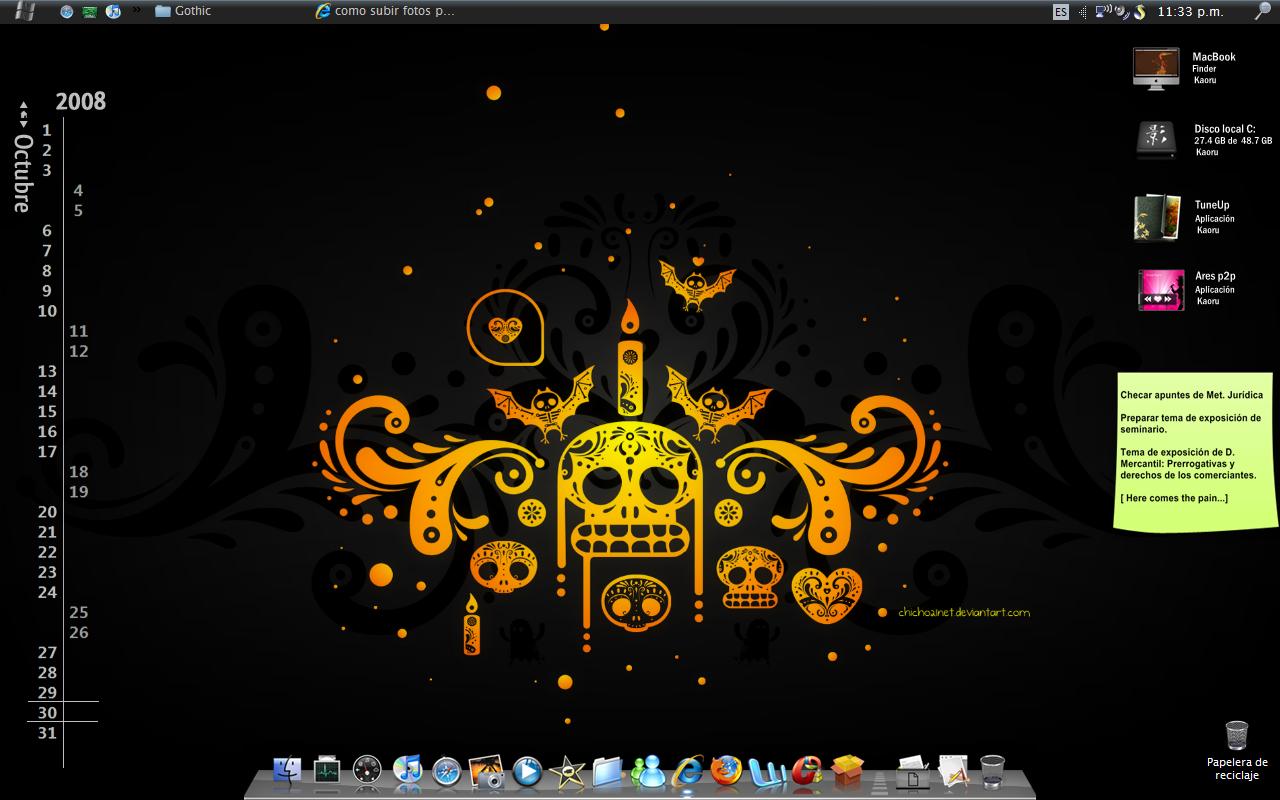Image resolution: width=1280 pixels, height=800 pixels.
Task: Open the Dashboard gauge icon in dock
Action: 367,770
